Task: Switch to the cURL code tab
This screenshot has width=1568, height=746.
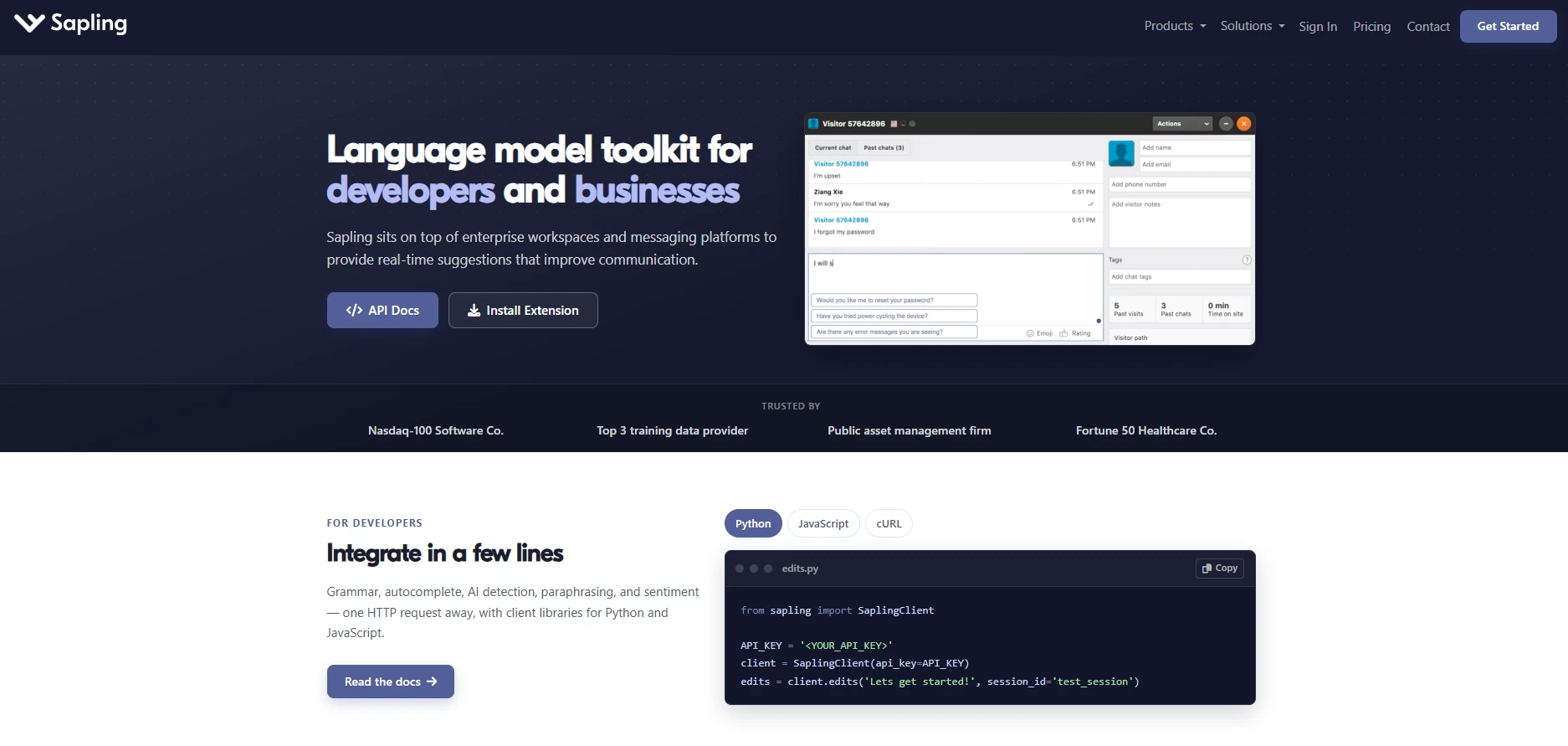Action: coord(889,523)
